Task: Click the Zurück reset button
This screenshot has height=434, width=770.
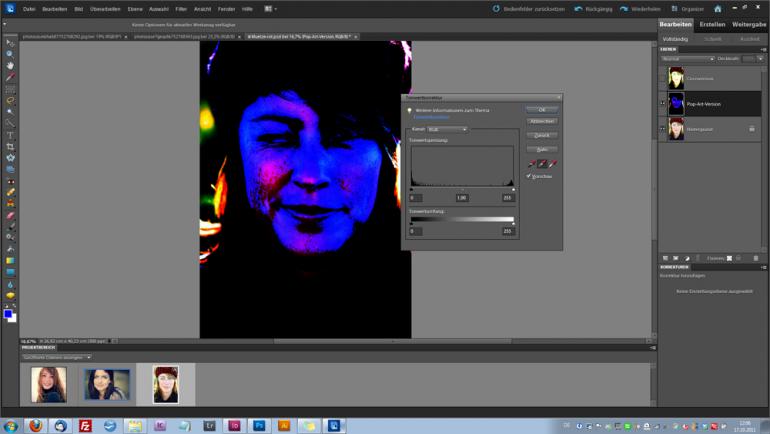Action: point(542,135)
